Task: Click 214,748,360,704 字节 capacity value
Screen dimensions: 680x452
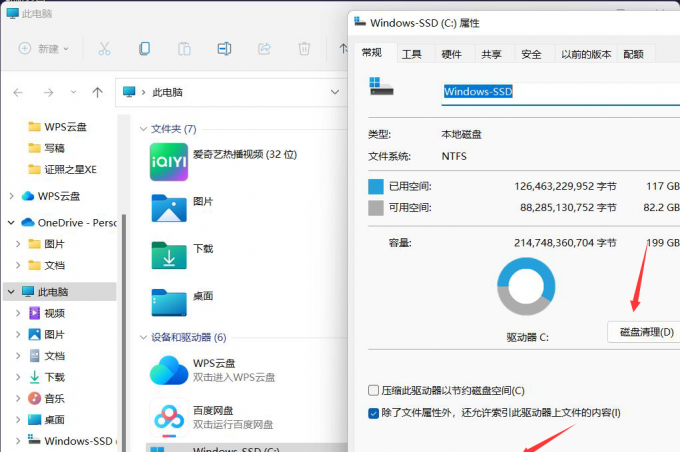Action: pos(566,243)
